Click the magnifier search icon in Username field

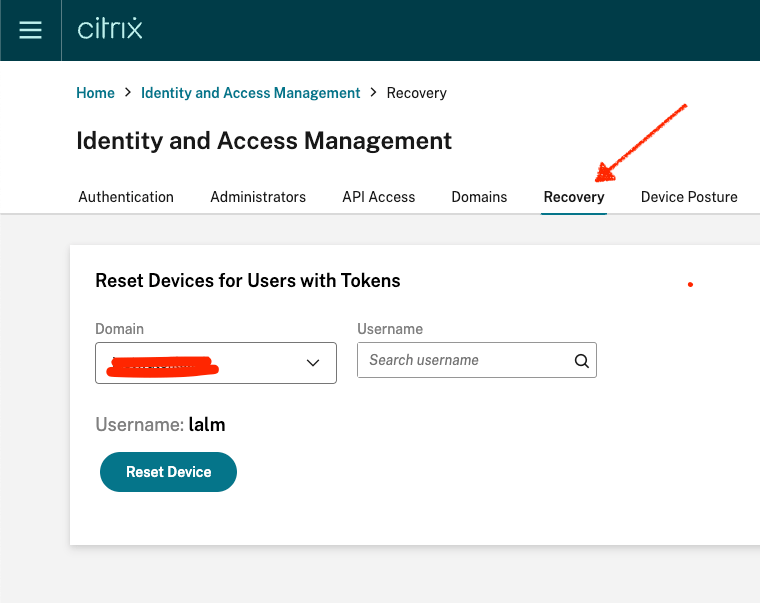[582, 361]
